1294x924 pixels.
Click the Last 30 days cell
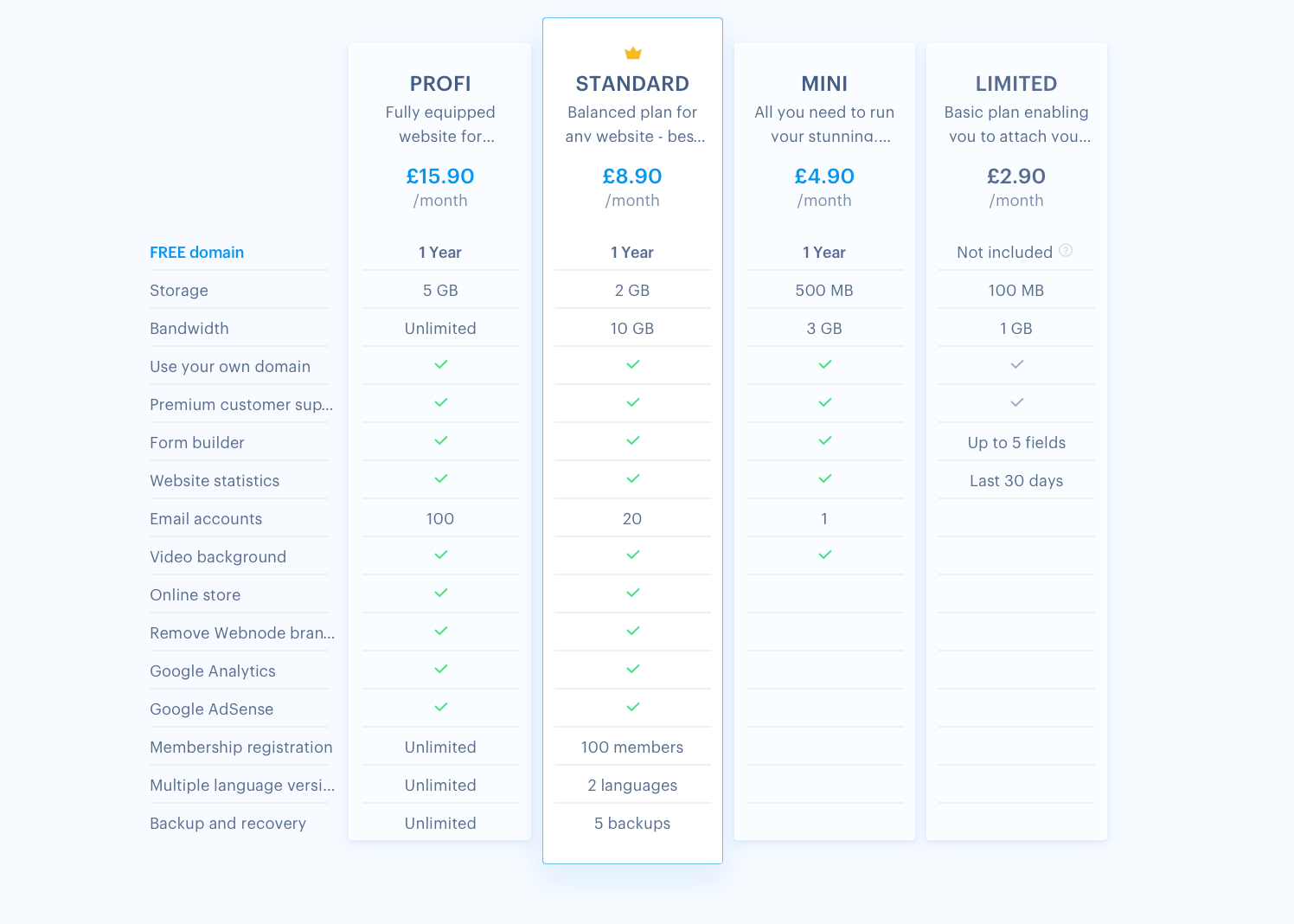(1016, 481)
